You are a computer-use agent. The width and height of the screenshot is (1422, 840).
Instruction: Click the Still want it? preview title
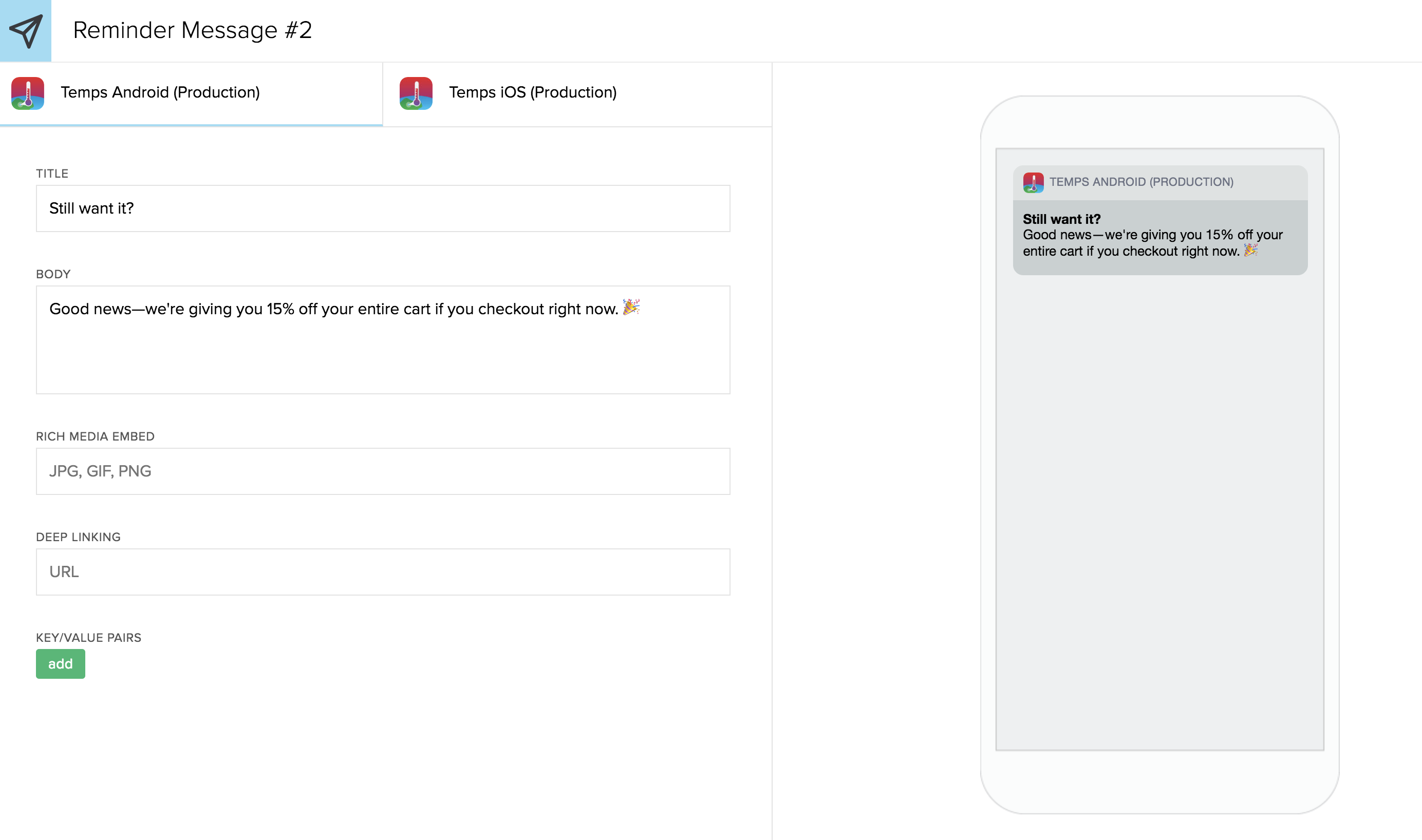1061,219
